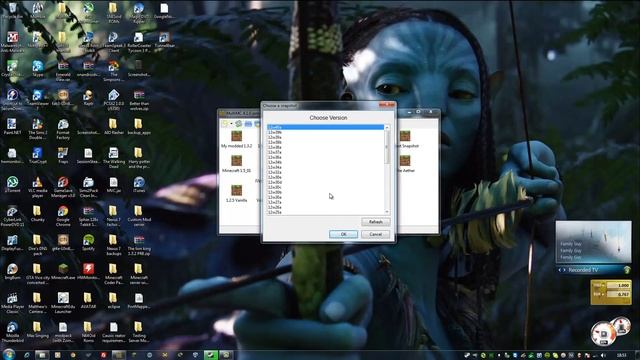Screen dimensions: 640x360
Task: Open the eclipse folder on desktop
Action: click(113, 301)
